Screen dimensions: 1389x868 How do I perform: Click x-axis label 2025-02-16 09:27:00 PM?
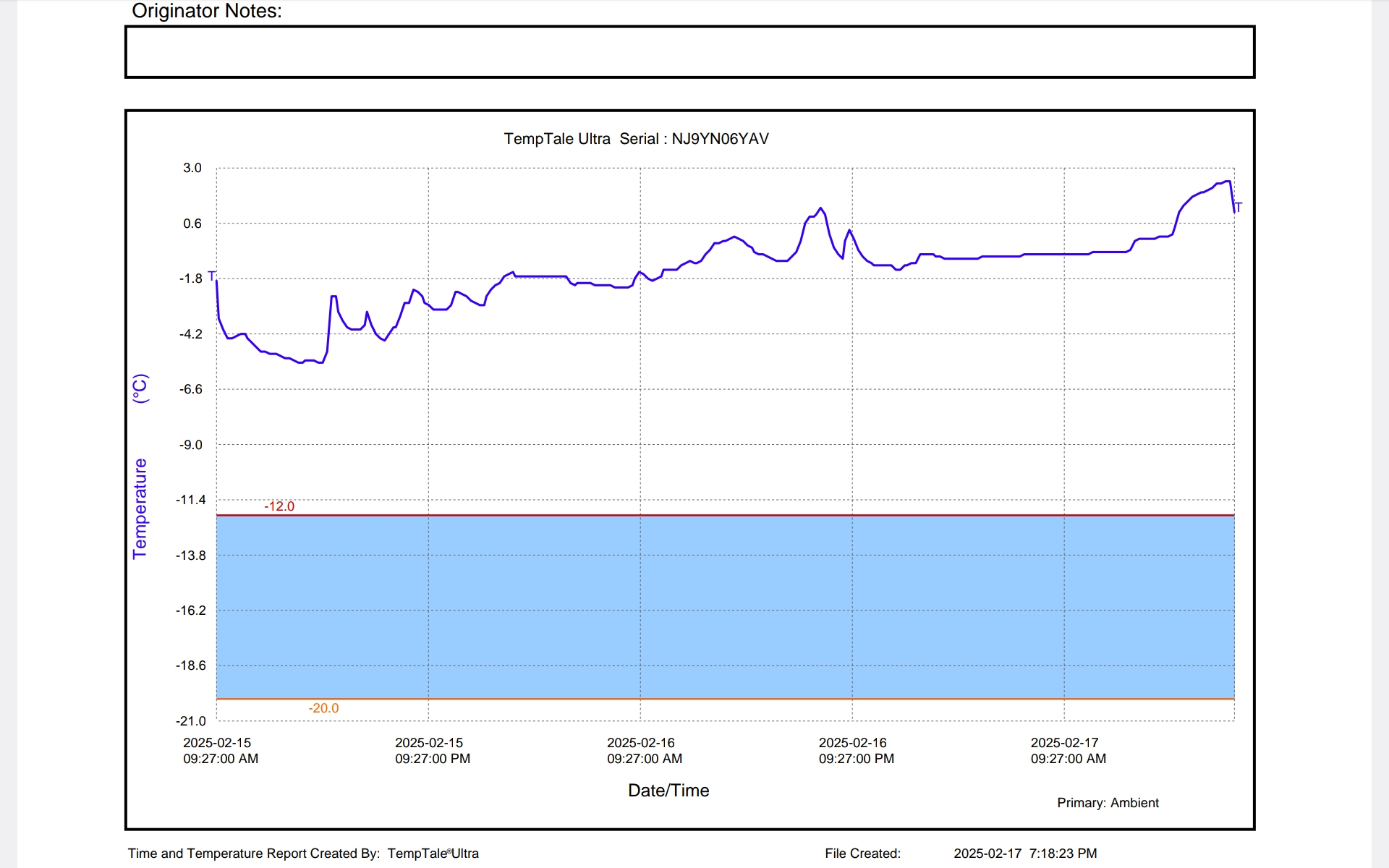[x=857, y=751]
